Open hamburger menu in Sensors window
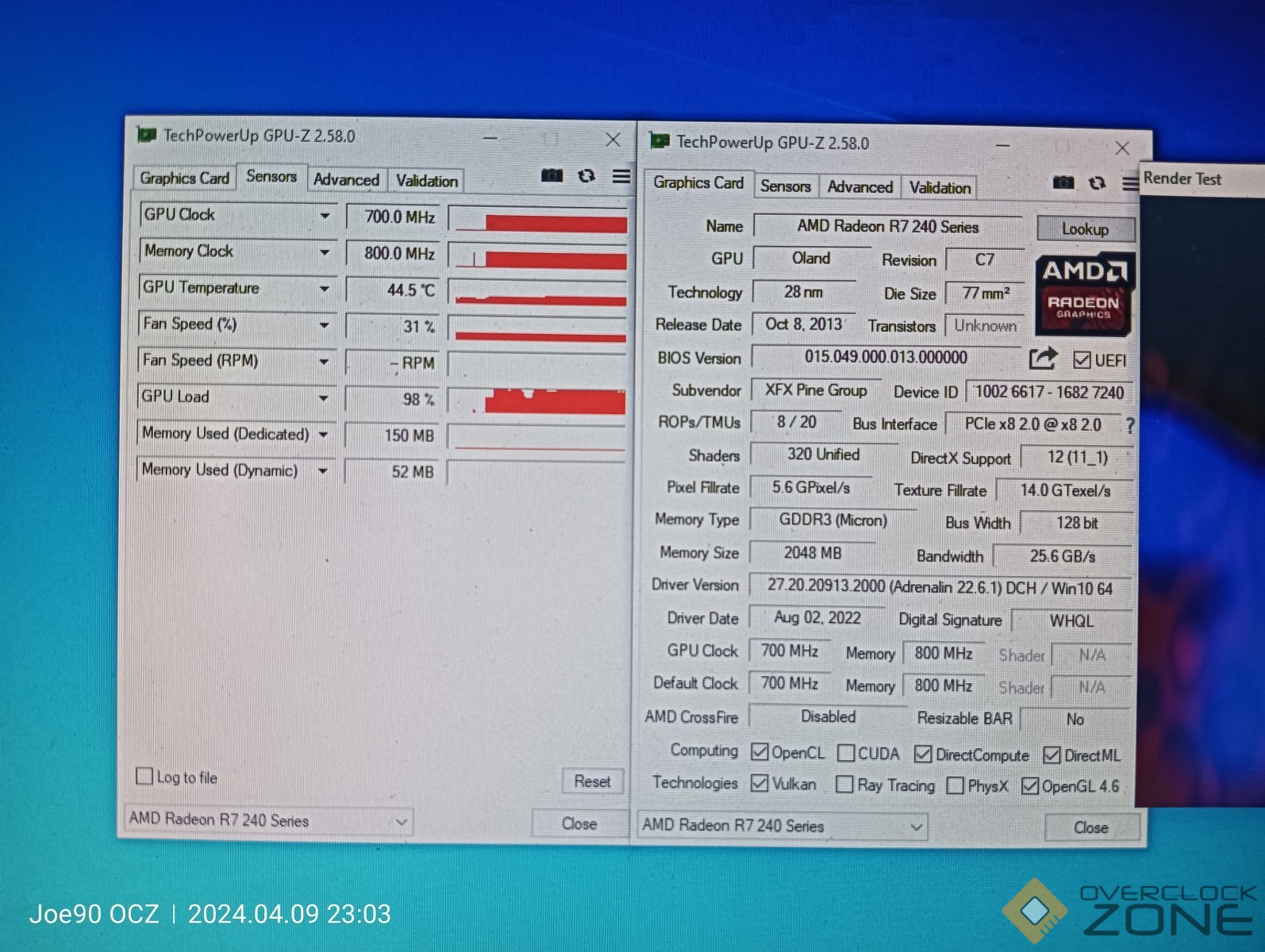1265x952 pixels. (x=621, y=175)
